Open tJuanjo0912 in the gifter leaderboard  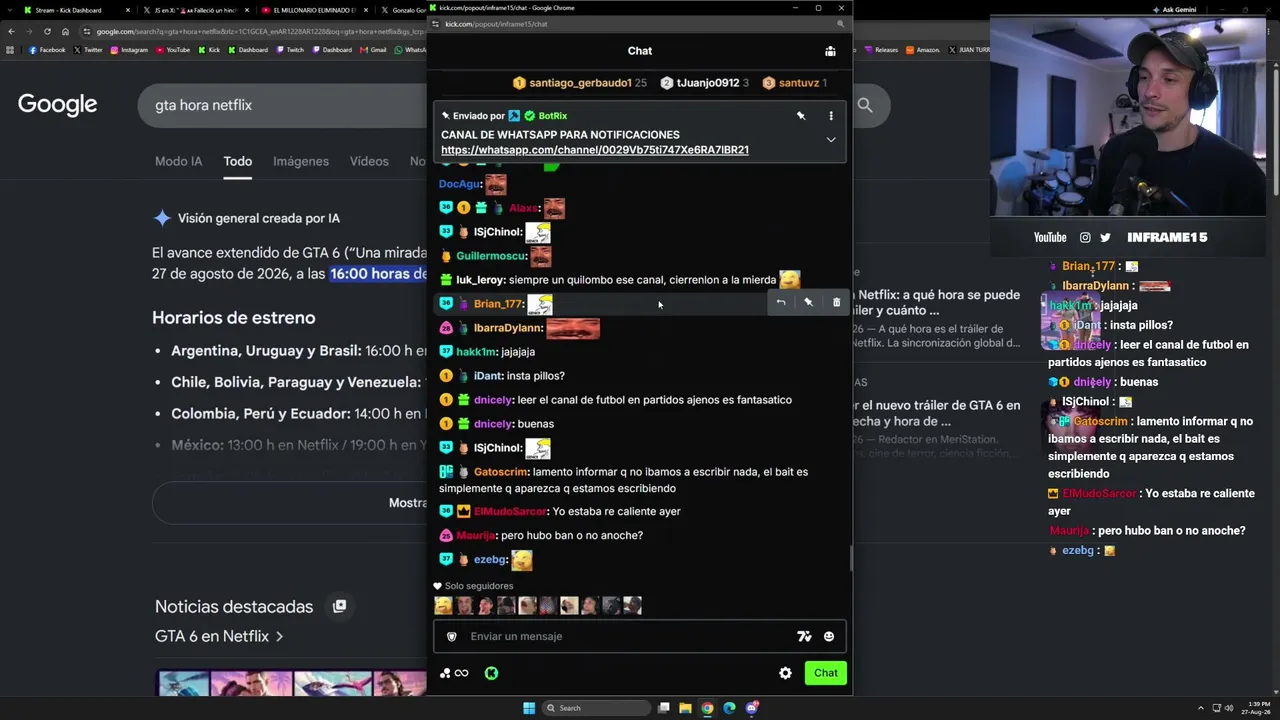705,83
